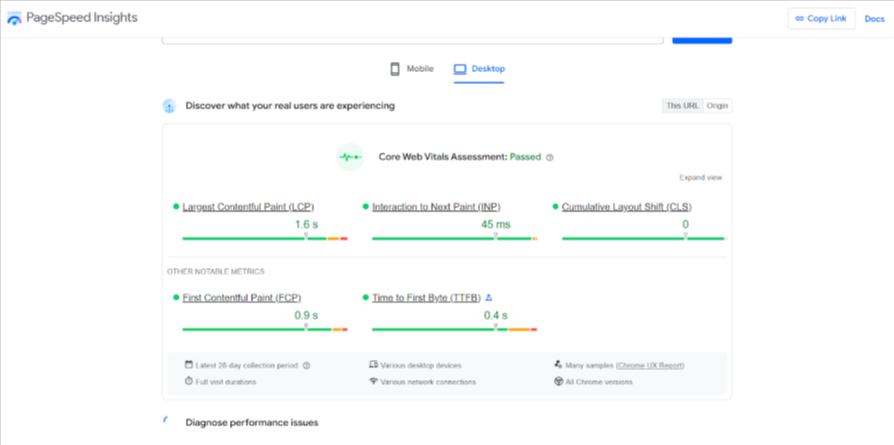Screen dimensions: 894x445
Task: Click the Chrome icon for All Chrome versions
Action: tap(558, 381)
